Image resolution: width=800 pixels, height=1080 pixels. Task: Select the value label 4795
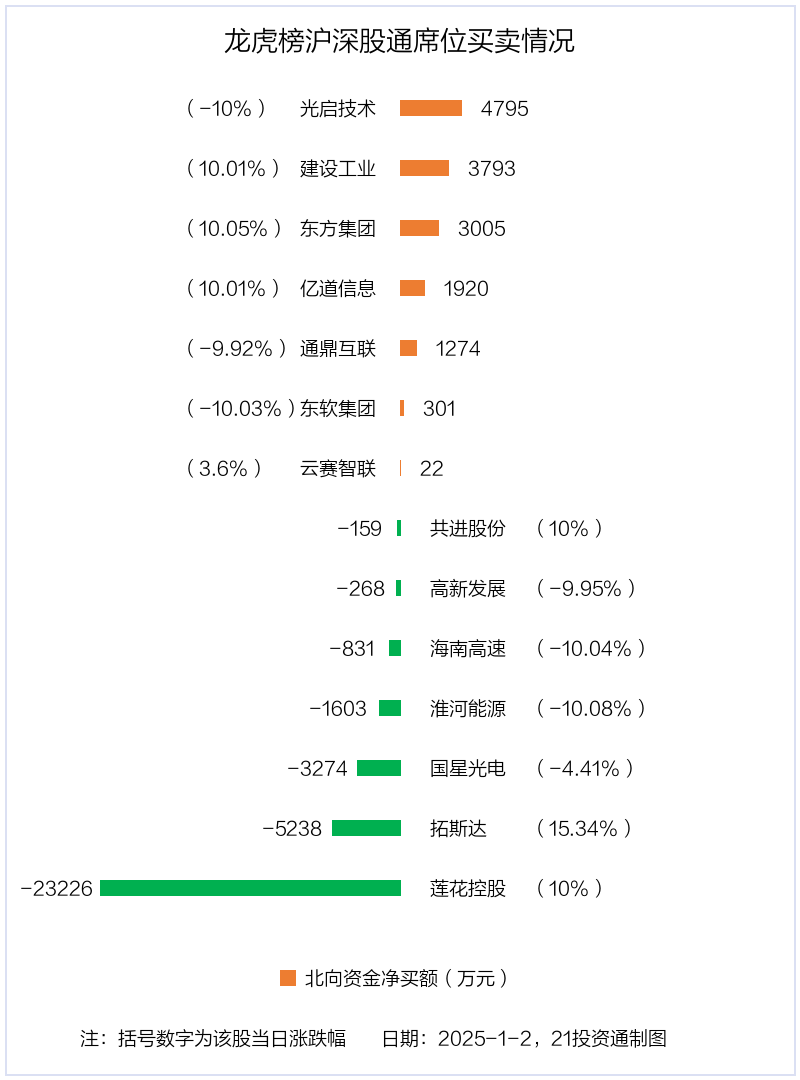coord(504,109)
